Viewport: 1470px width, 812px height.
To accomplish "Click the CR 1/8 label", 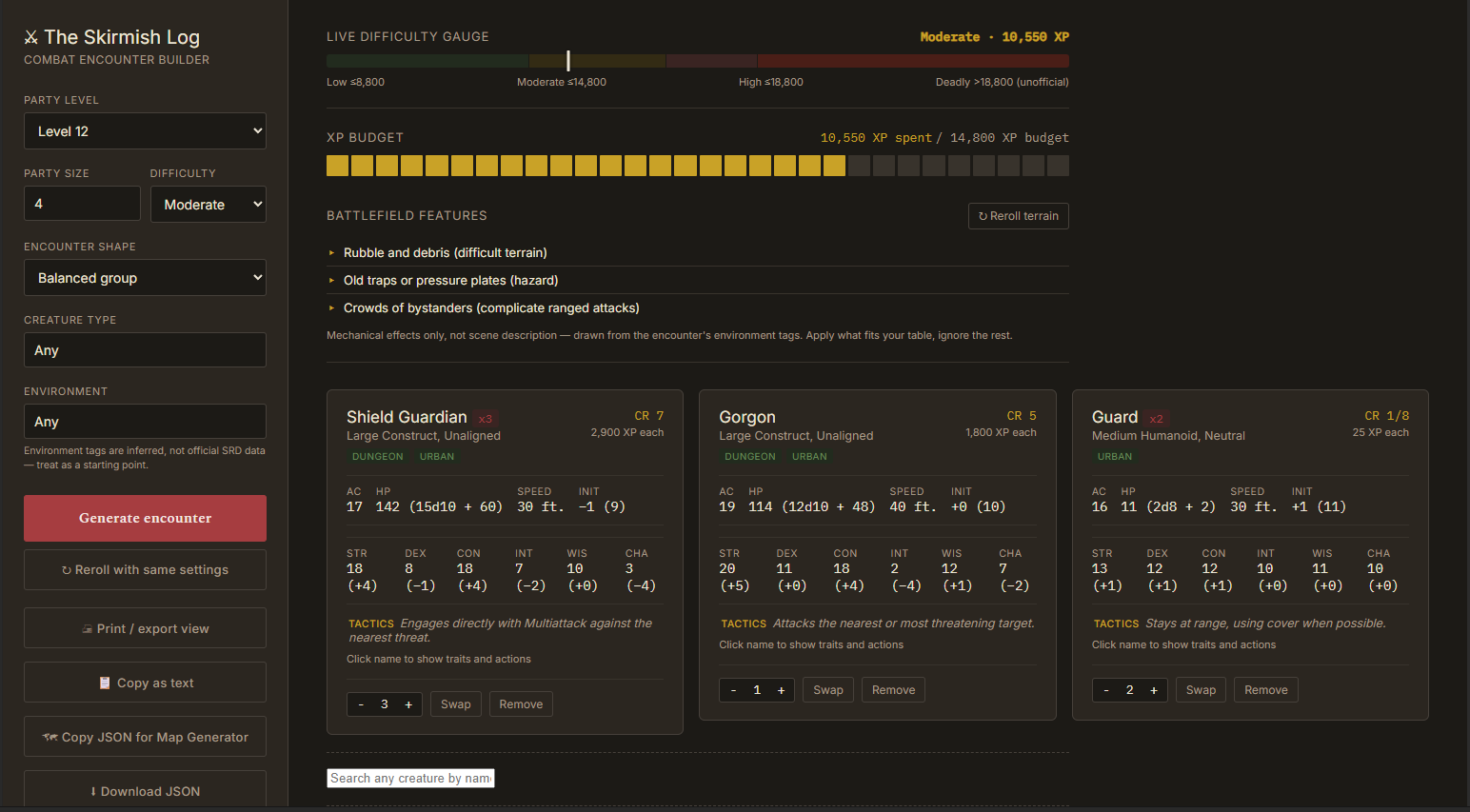I will coord(1387,416).
